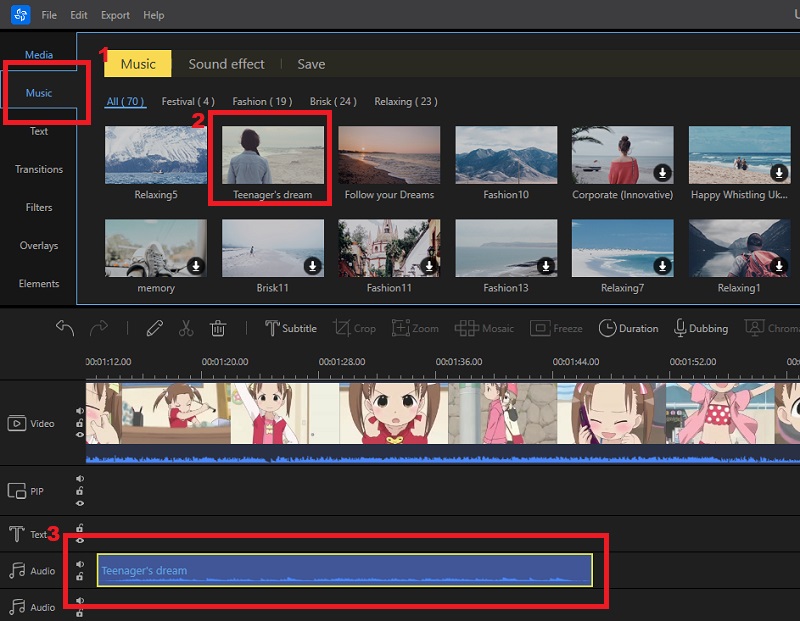Open the File menu

pyautogui.click(x=49, y=16)
